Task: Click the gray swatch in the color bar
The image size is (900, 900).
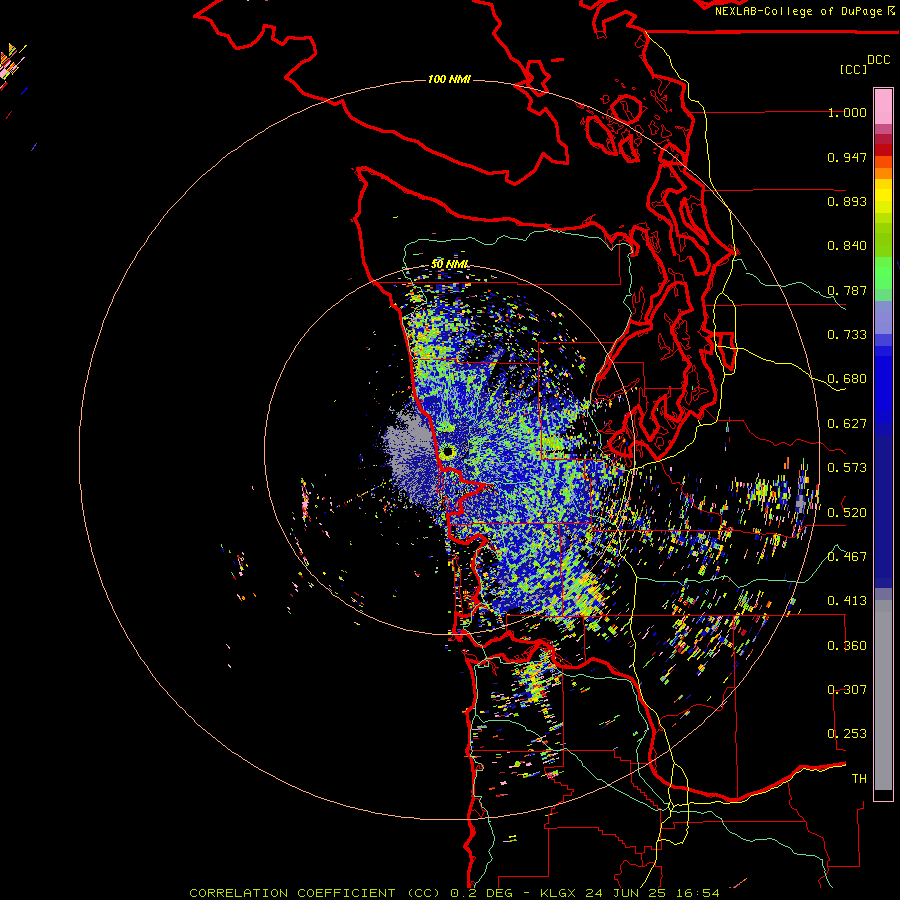Action: tap(883, 695)
